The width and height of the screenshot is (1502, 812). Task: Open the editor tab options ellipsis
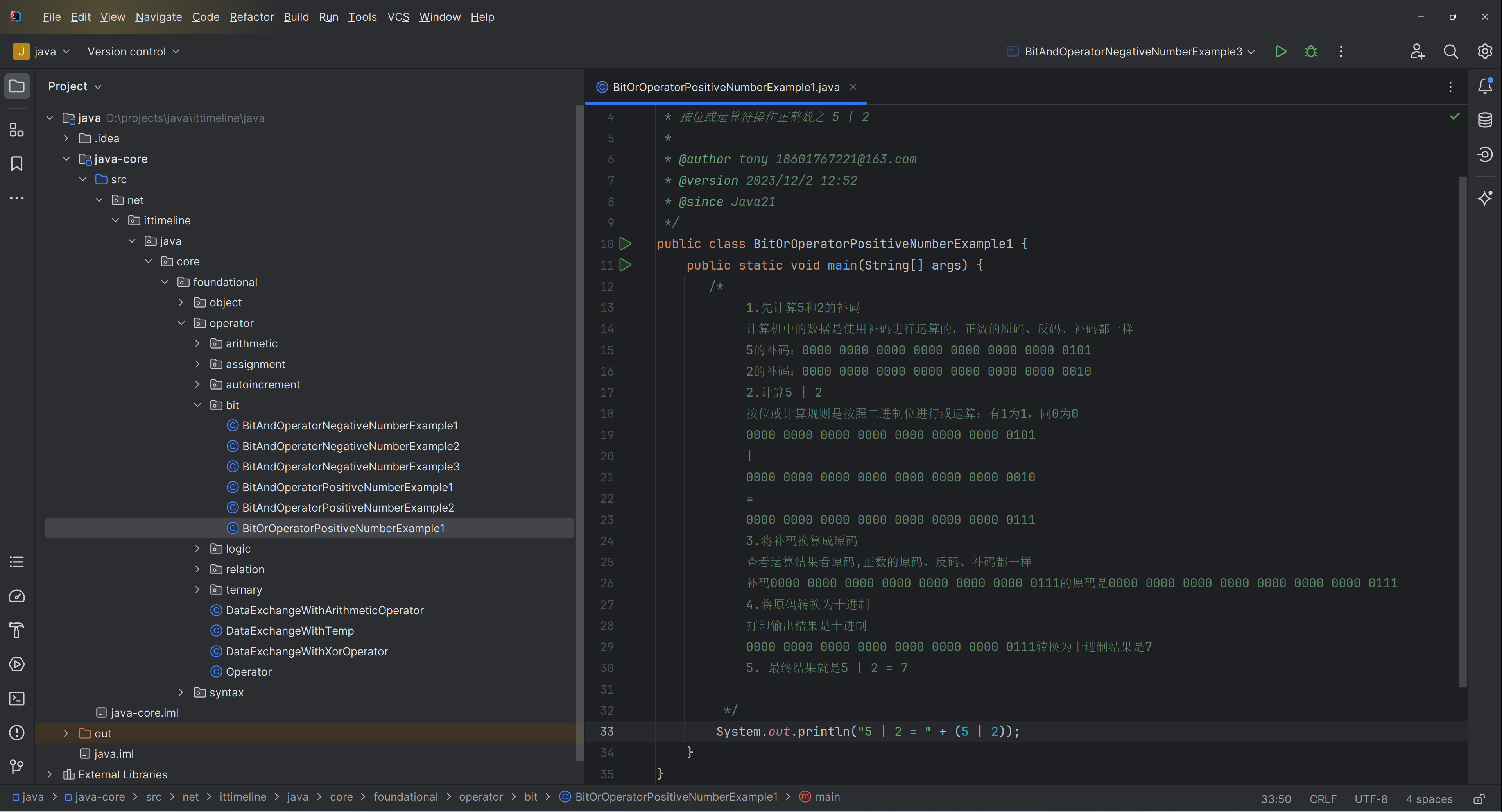click(1451, 87)
